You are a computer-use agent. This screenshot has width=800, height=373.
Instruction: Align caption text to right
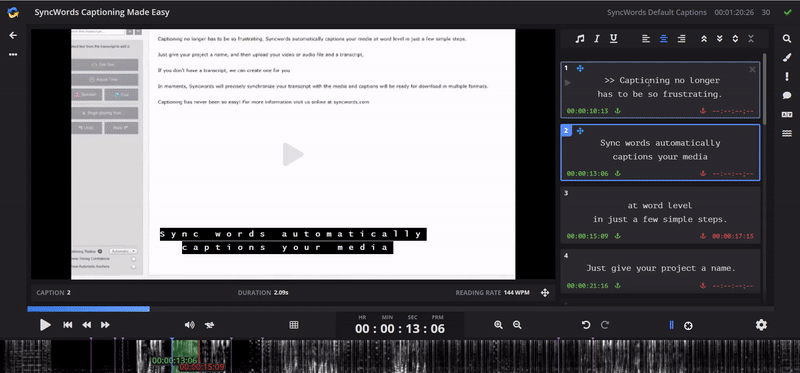(681, 39)
